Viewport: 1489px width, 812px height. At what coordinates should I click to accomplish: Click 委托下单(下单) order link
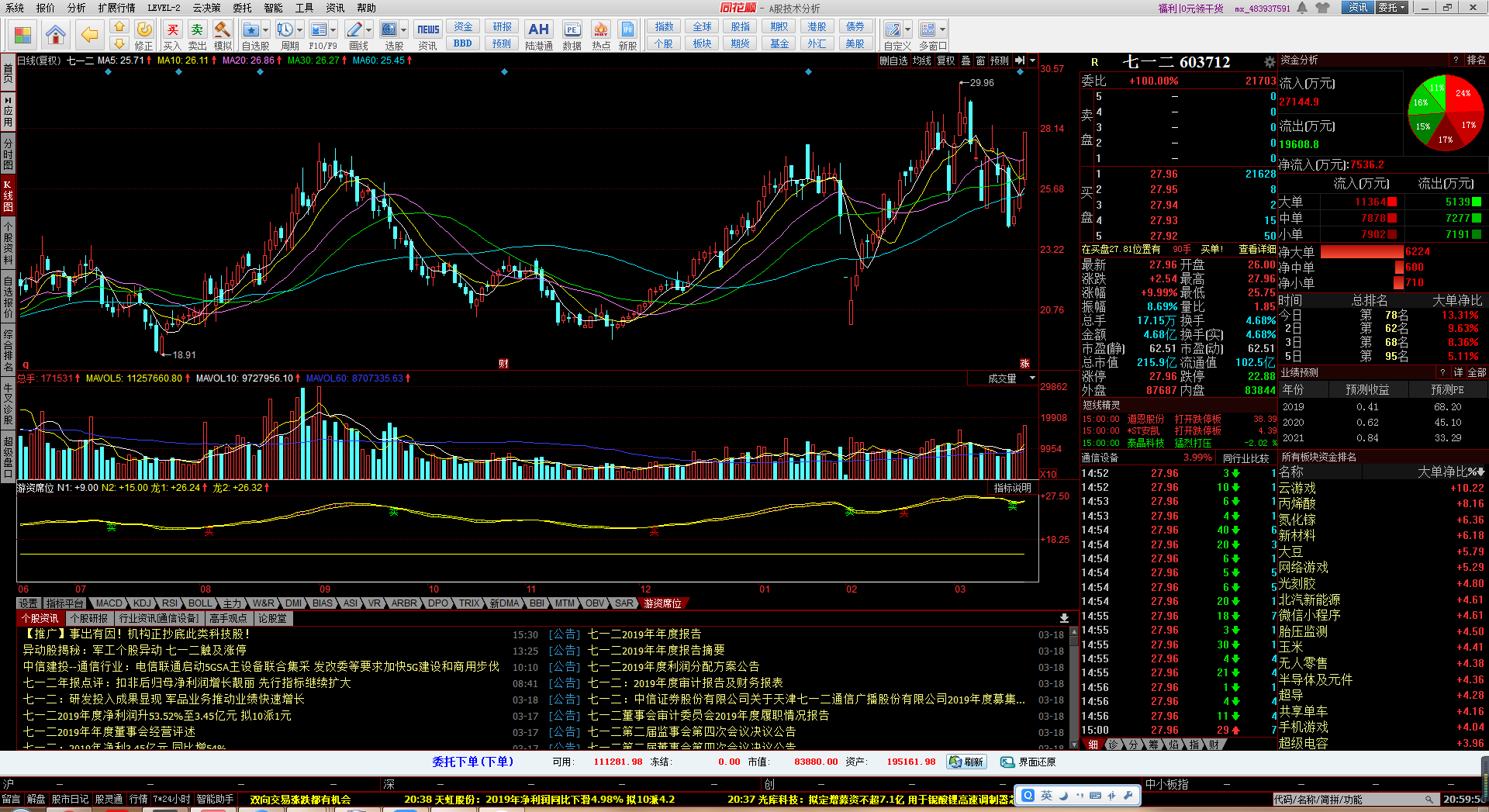pos(473,762)
